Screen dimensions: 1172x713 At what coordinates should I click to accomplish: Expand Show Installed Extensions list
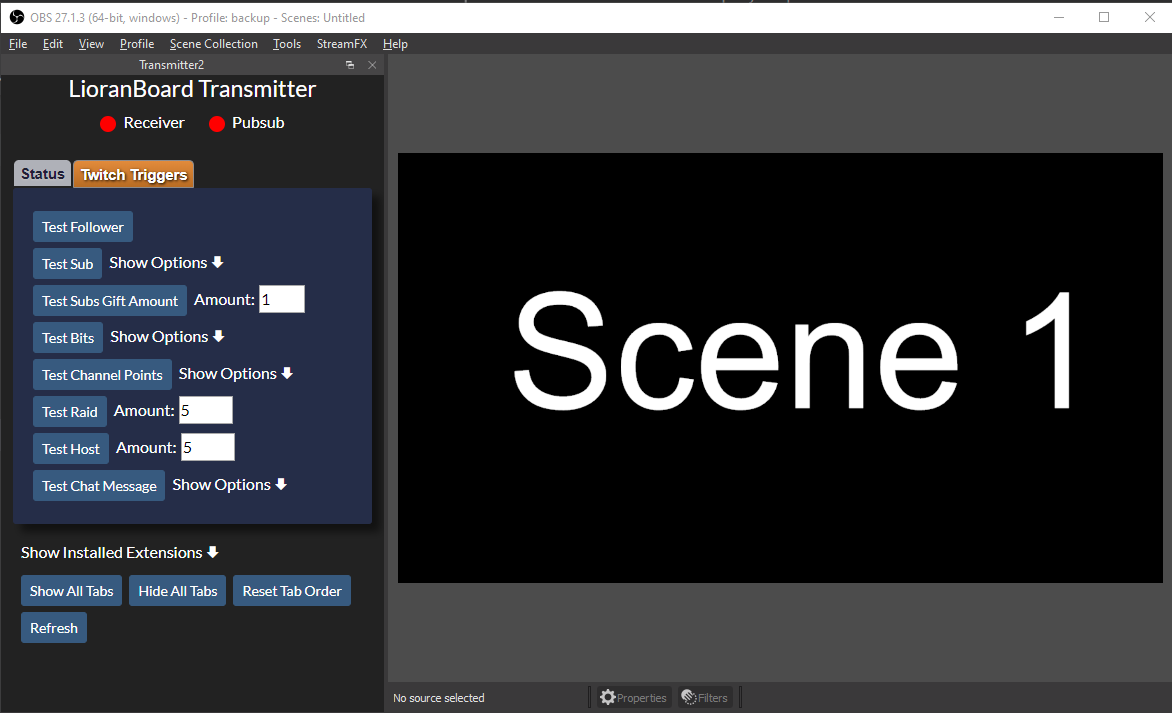point(119,553)
